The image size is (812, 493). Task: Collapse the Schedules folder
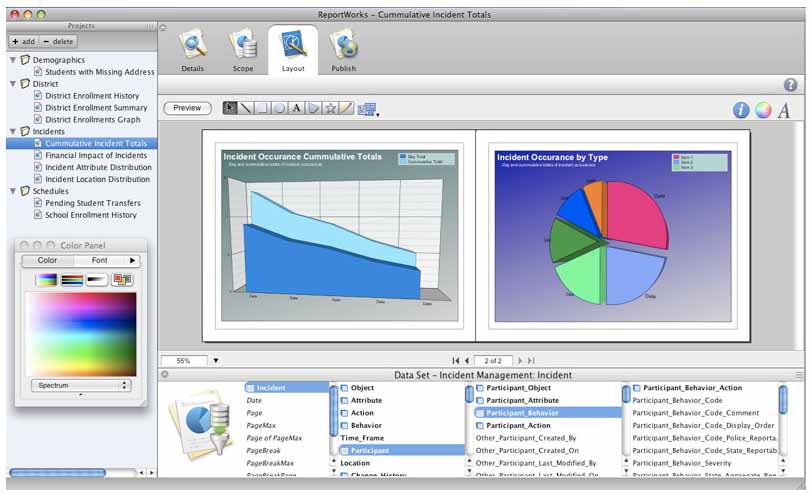coord(13,191)
